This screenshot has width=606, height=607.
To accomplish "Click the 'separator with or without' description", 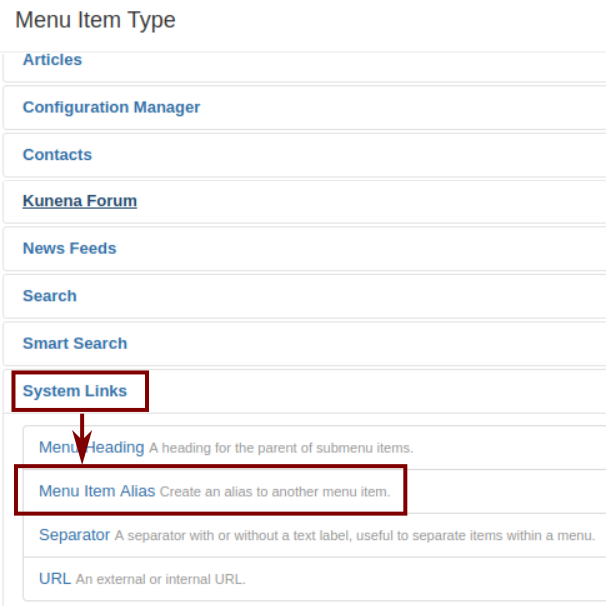I will click(x=354, y=536).
